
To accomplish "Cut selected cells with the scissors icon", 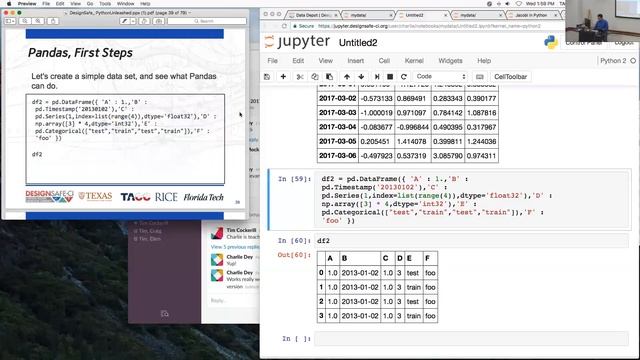I will click(x=300, y=77).
